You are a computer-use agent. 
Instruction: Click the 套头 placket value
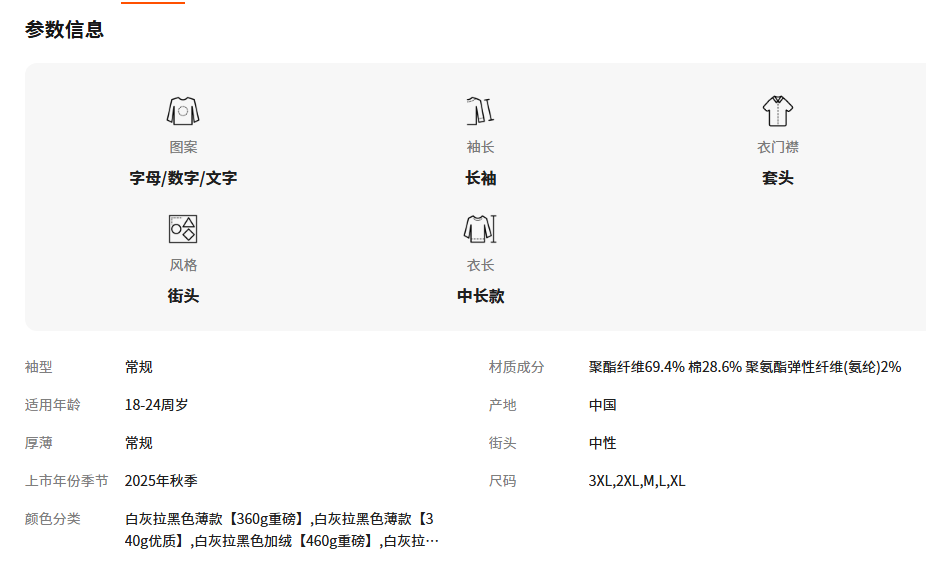tap(777, 178)
